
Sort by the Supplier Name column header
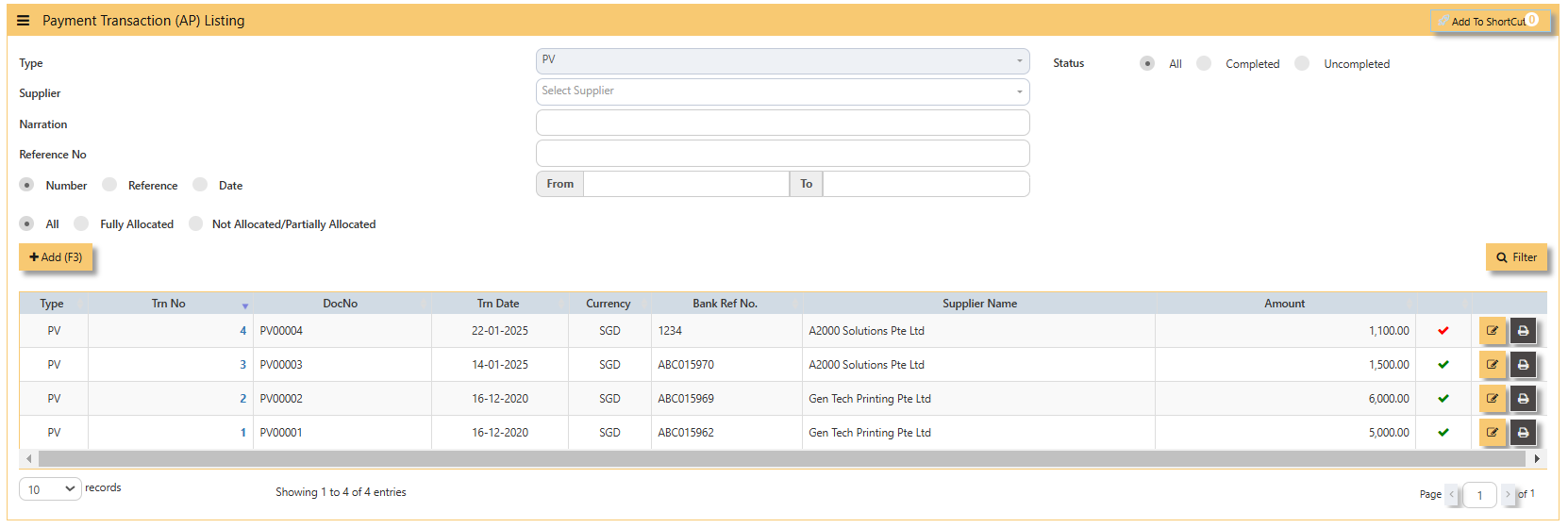(979, 304)
